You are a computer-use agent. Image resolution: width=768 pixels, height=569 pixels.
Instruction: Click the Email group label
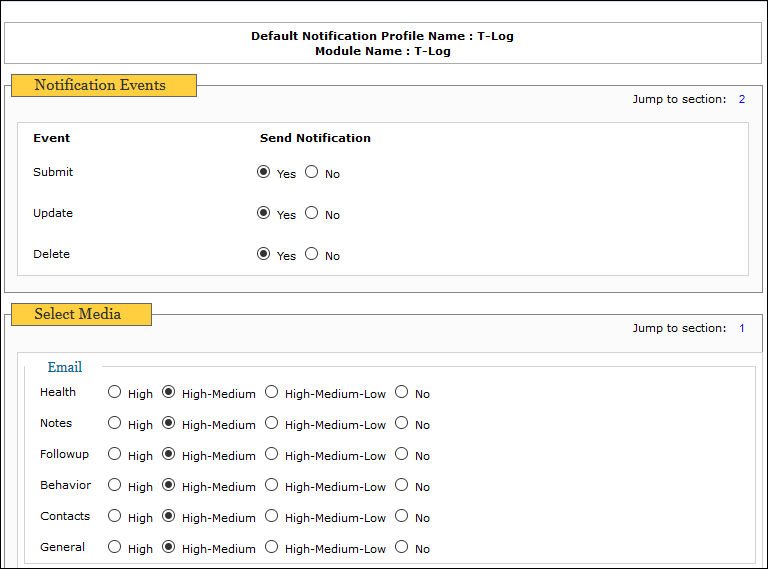[x=65, y=367]
